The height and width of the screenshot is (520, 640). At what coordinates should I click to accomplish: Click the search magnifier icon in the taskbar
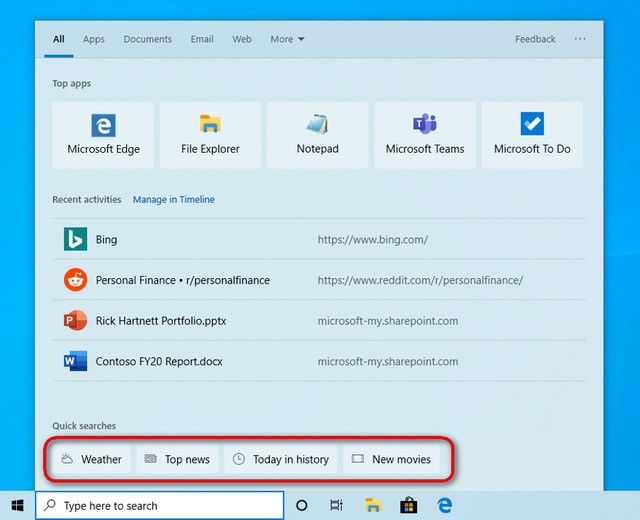point(50,505)
